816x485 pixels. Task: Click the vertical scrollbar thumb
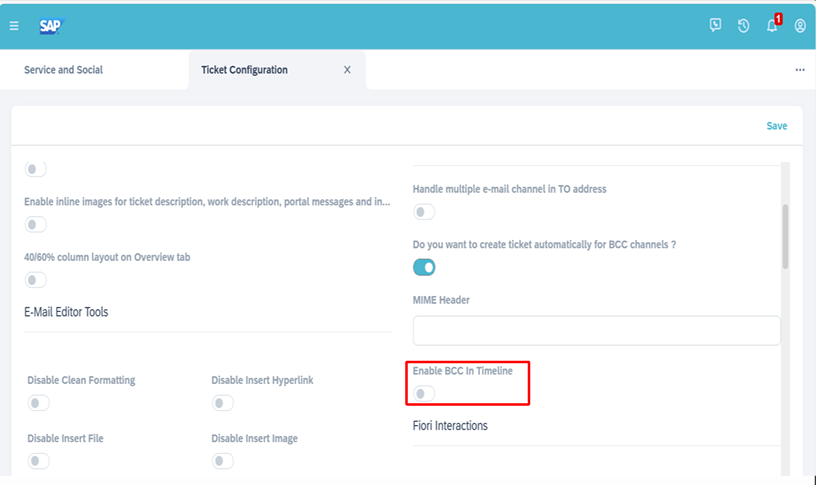coord(785,236)
